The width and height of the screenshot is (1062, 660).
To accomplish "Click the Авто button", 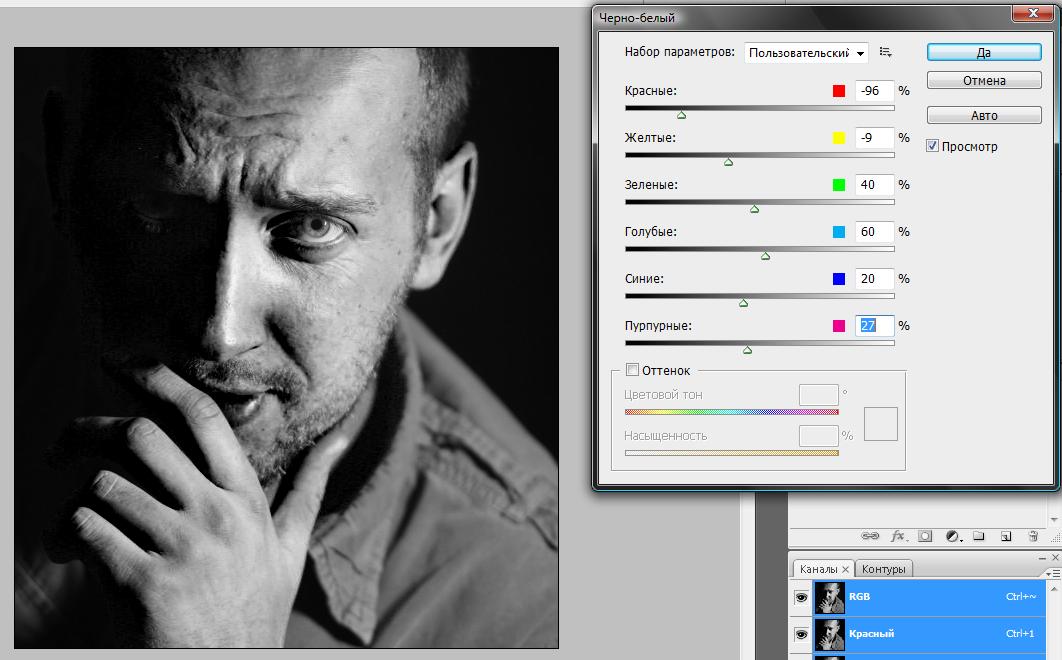I will pos(984,115).
